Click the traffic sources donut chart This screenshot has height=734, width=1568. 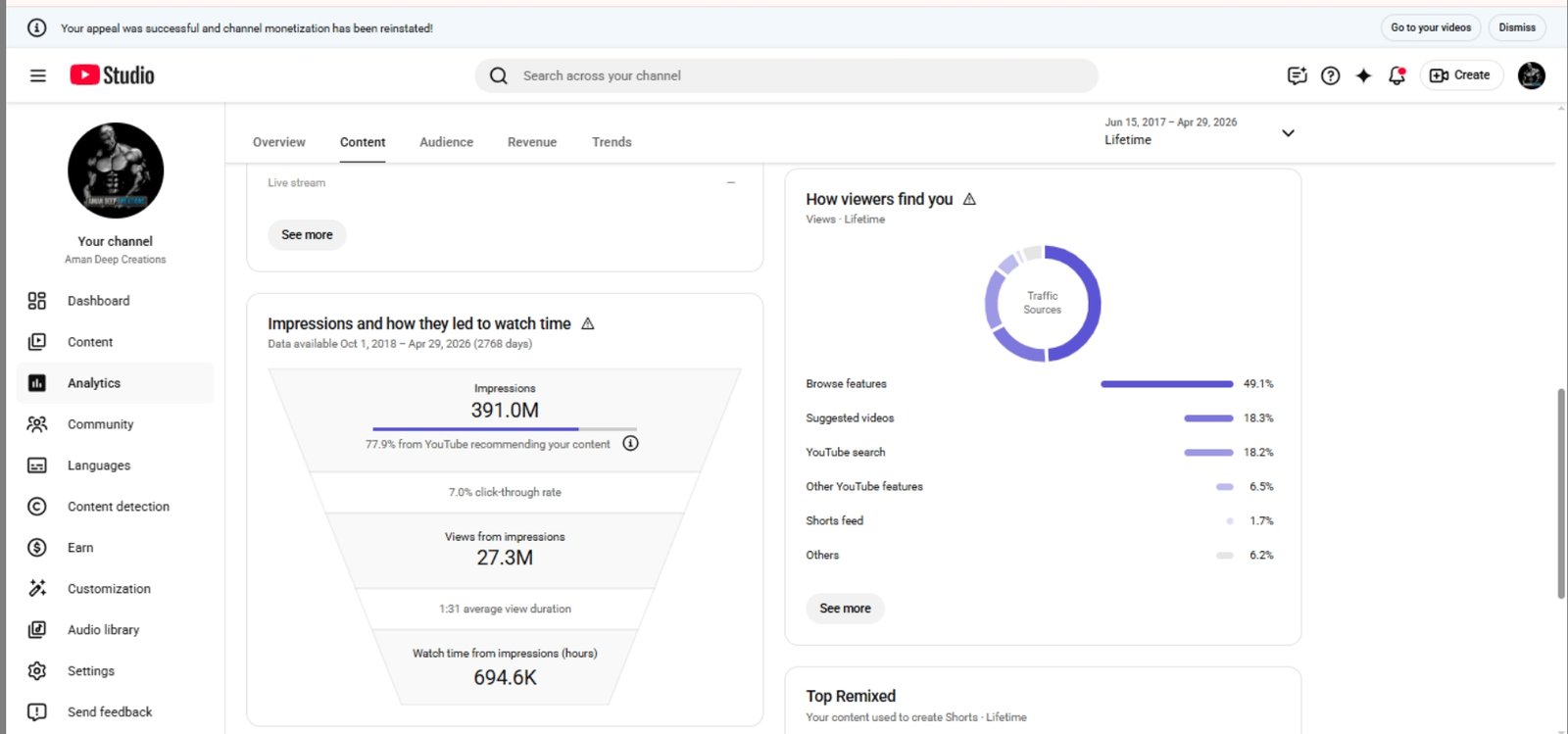pyautogui.click(x=1043, y=303)
